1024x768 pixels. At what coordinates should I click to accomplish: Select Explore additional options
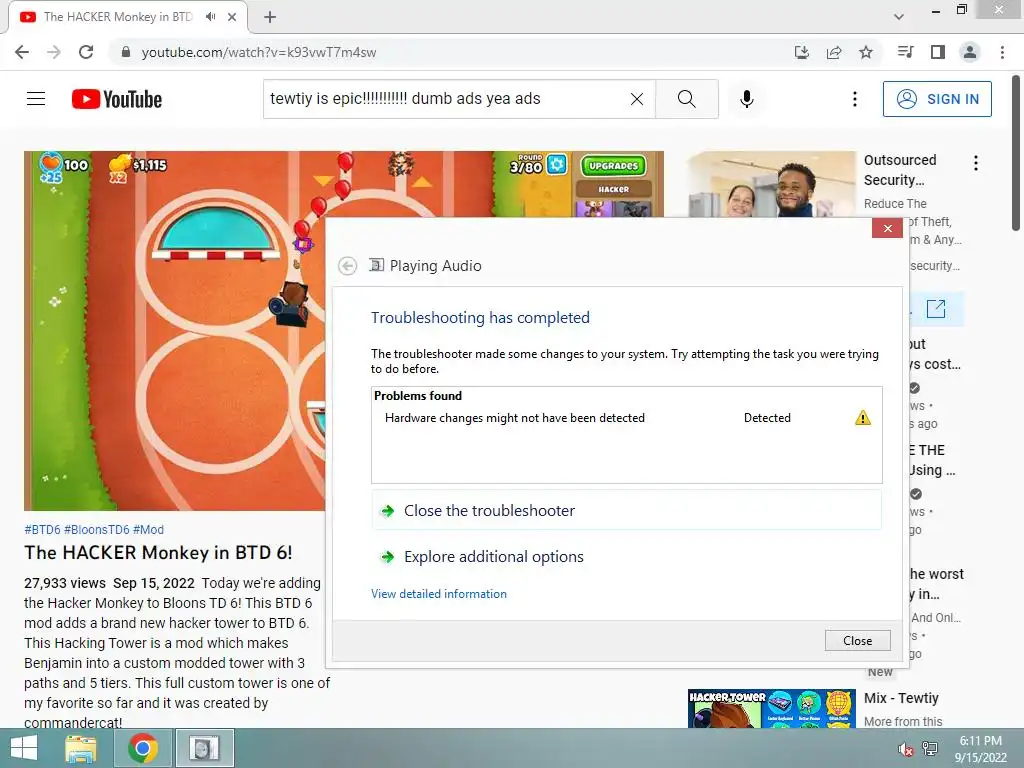coord(493,557)
